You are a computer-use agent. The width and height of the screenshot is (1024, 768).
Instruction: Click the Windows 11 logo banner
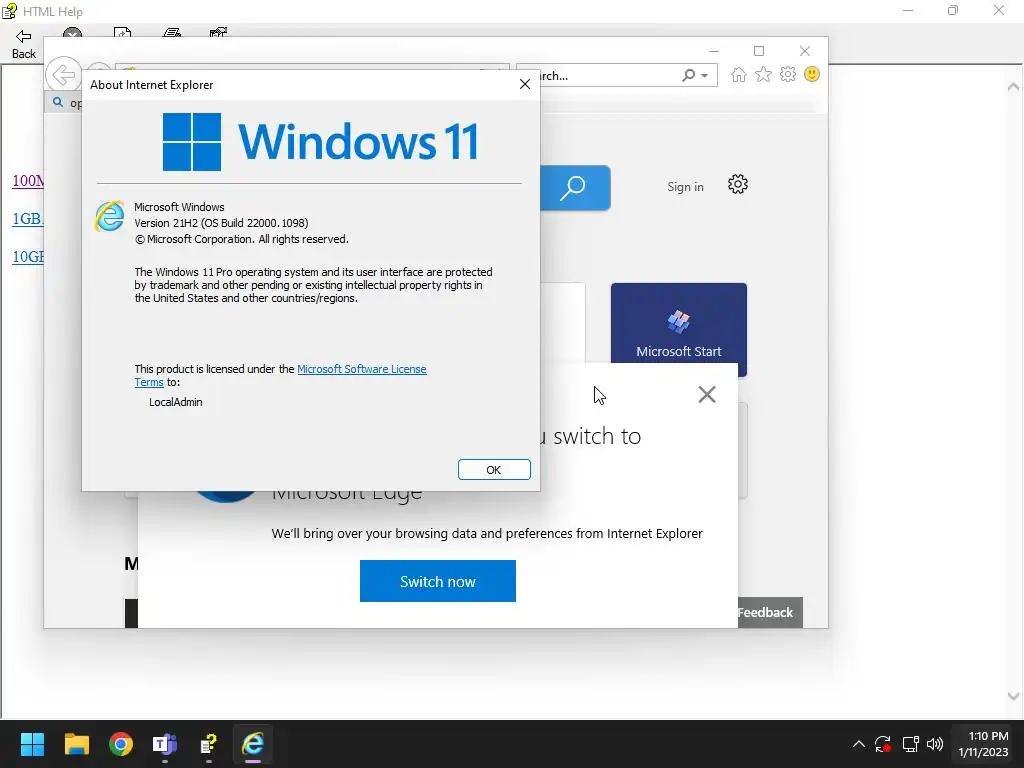click(x=320, y=142)
